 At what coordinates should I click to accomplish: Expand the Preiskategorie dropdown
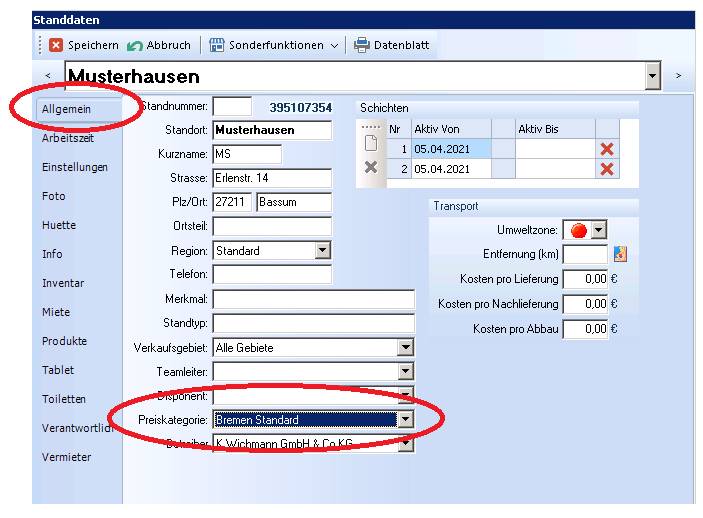point(405,420)
